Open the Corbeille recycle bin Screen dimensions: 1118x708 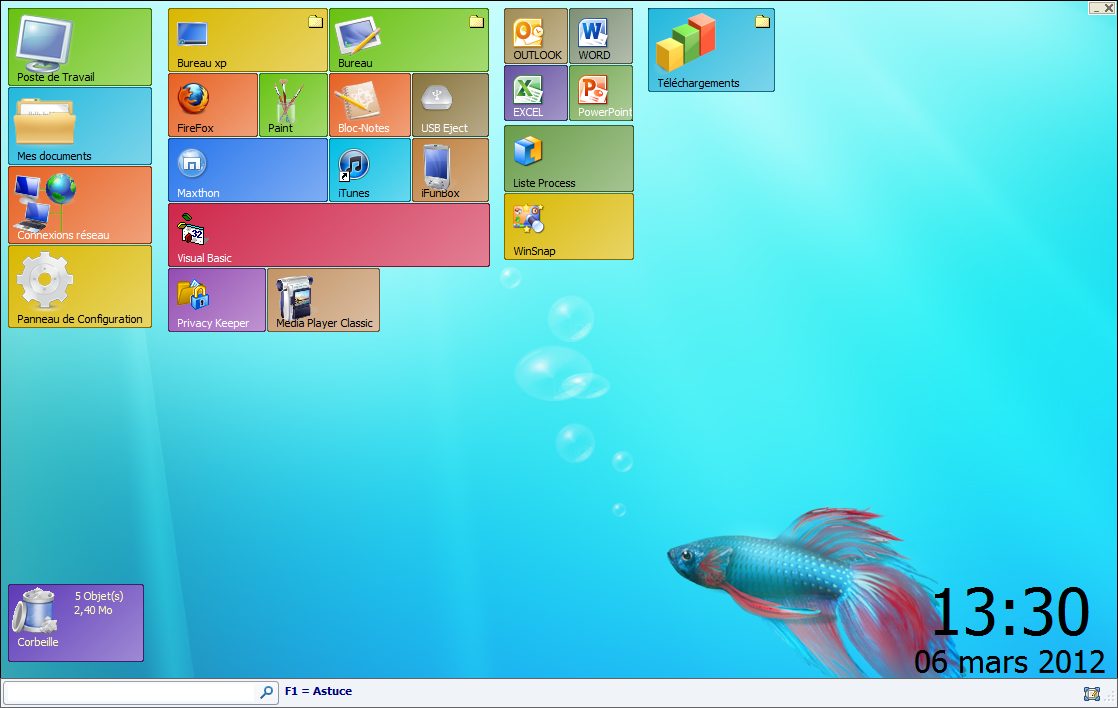pos(75,622)
